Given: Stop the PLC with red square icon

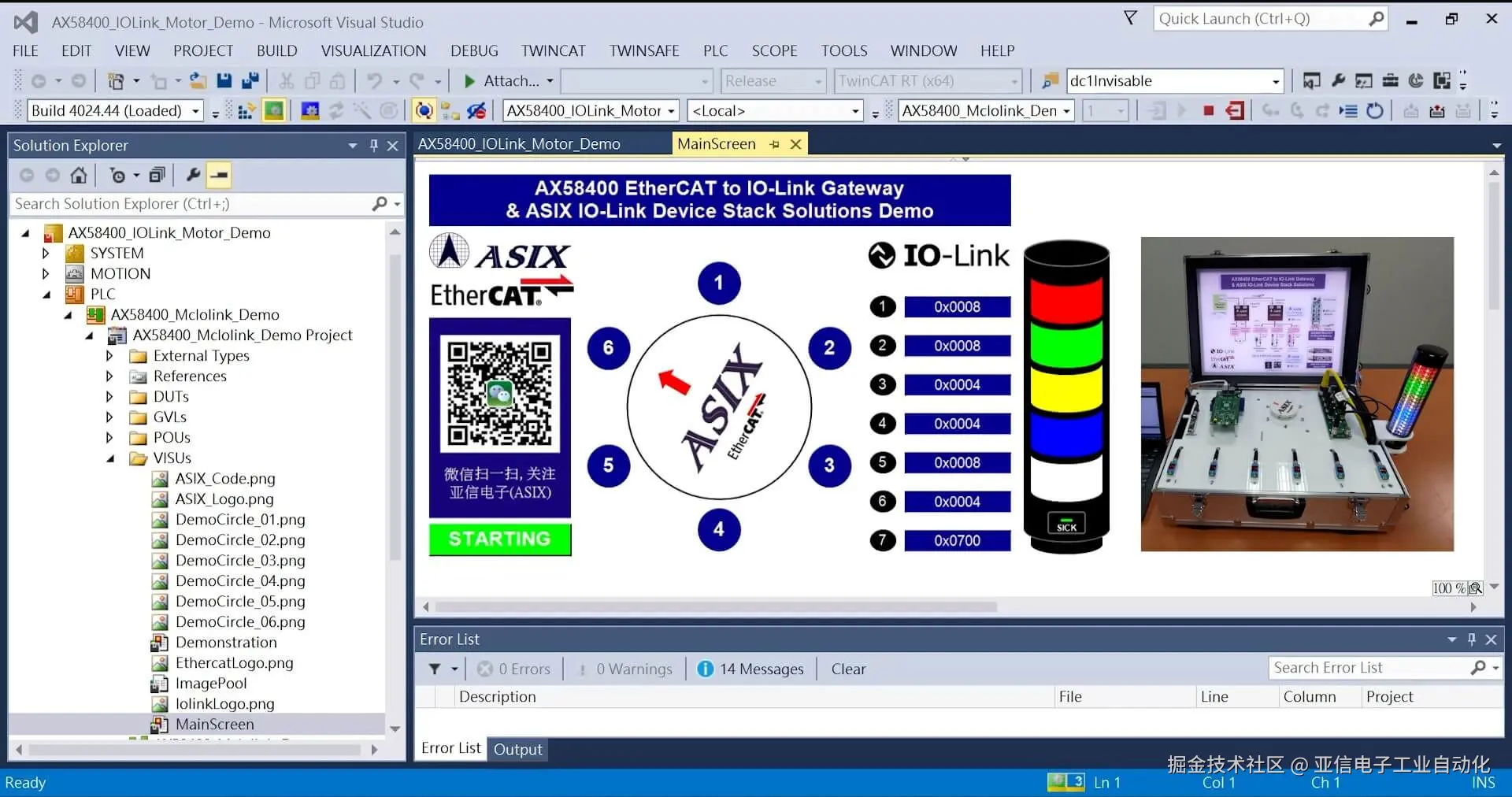Looking at the screenshot, I should click(x=1209, y=110).
